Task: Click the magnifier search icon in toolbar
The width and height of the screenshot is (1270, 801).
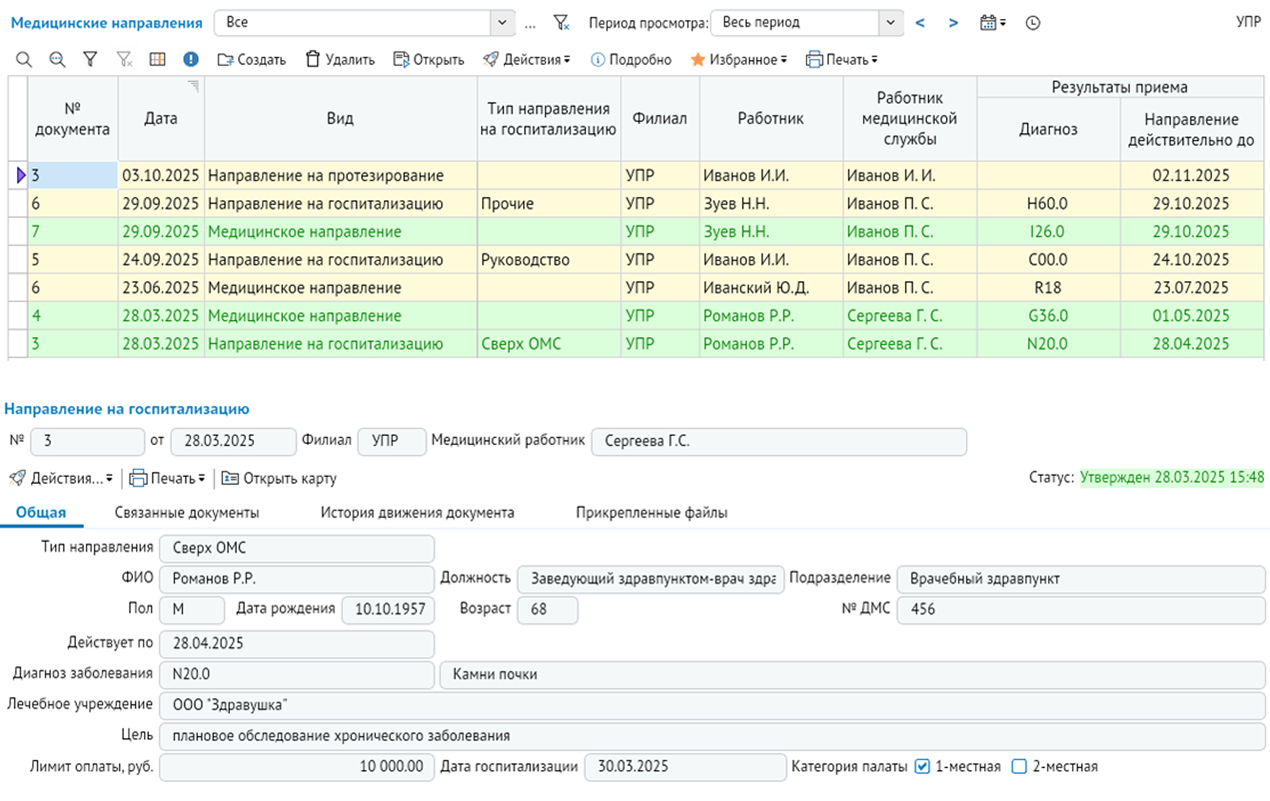Action: tap(23, 60)
